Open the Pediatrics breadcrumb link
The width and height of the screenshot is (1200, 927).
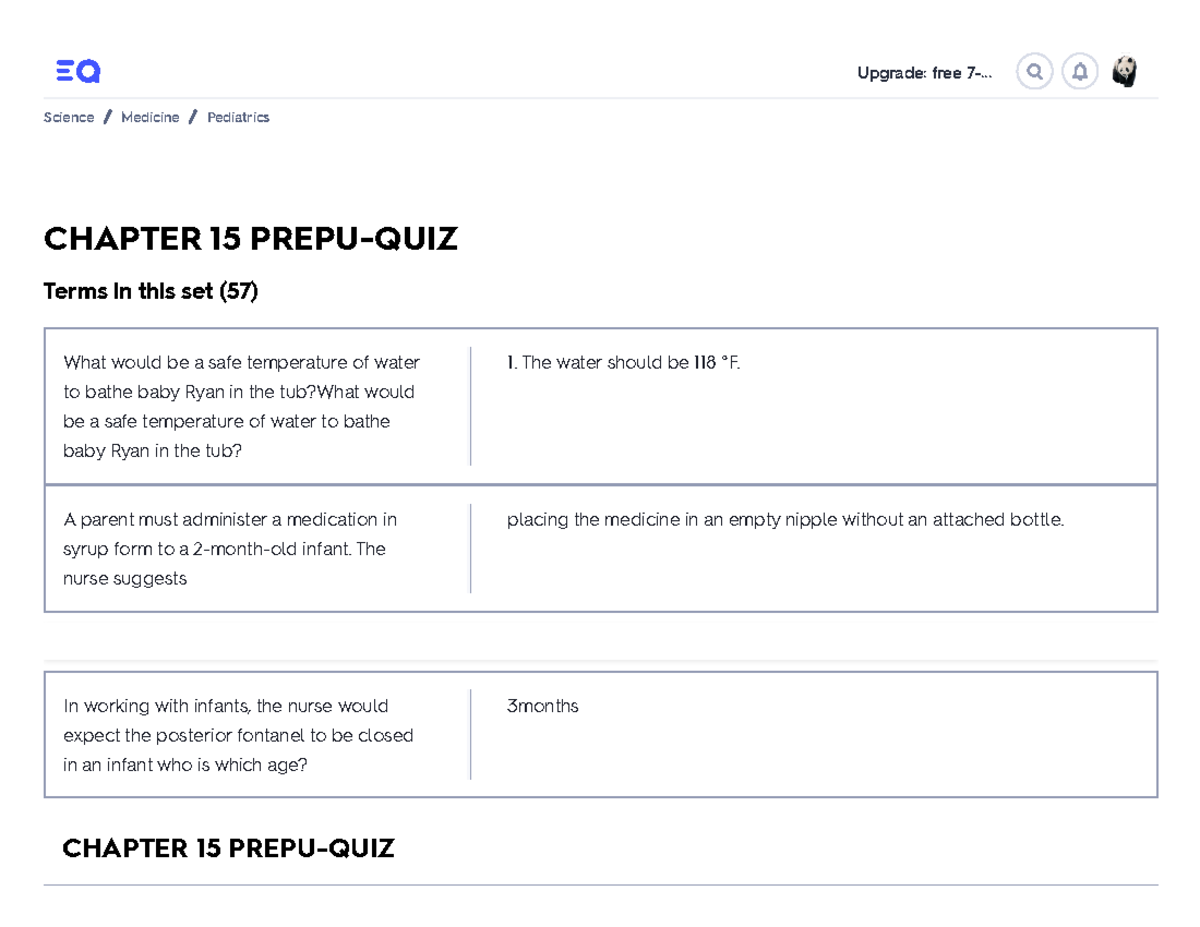tap(238, 117)
